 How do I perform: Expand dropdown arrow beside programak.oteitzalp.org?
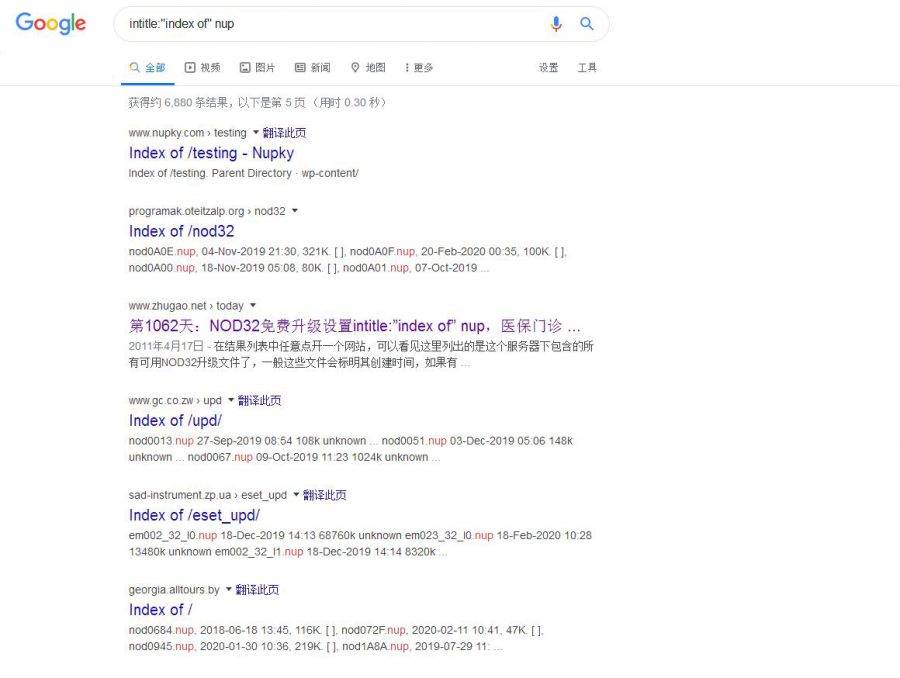tap(294, 211)
